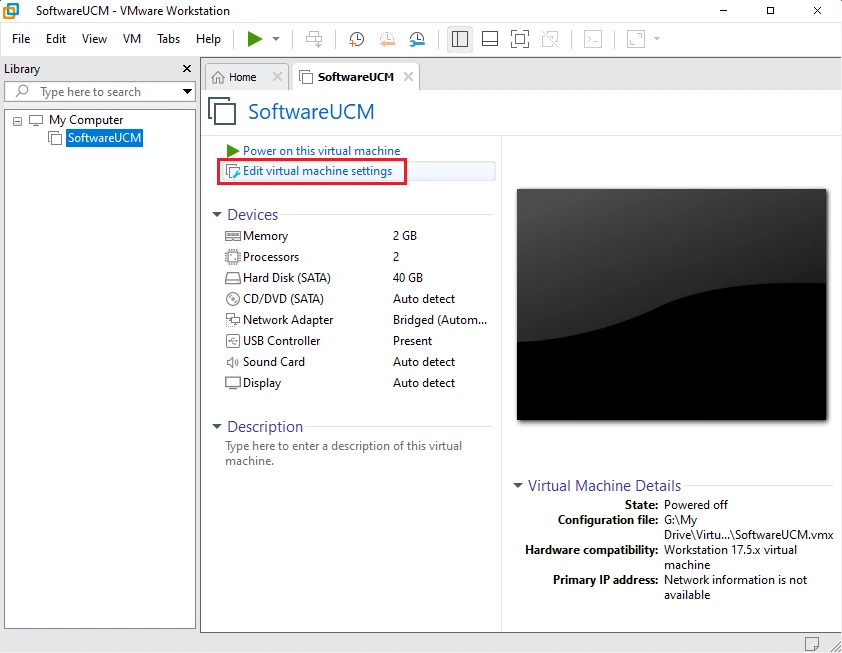Open the library search filter dropdown
This screenshot has height=653, width=842.
(x=187, y=91)
